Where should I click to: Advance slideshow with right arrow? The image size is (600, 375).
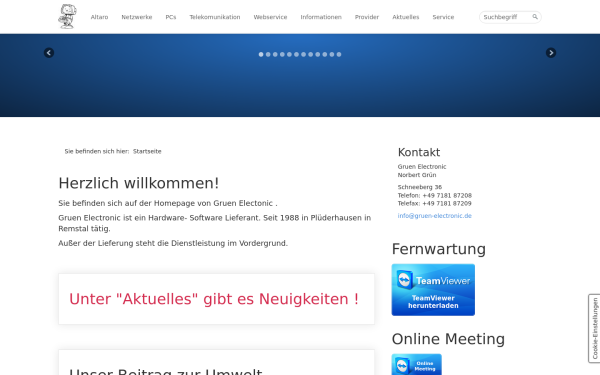(551, 53)
